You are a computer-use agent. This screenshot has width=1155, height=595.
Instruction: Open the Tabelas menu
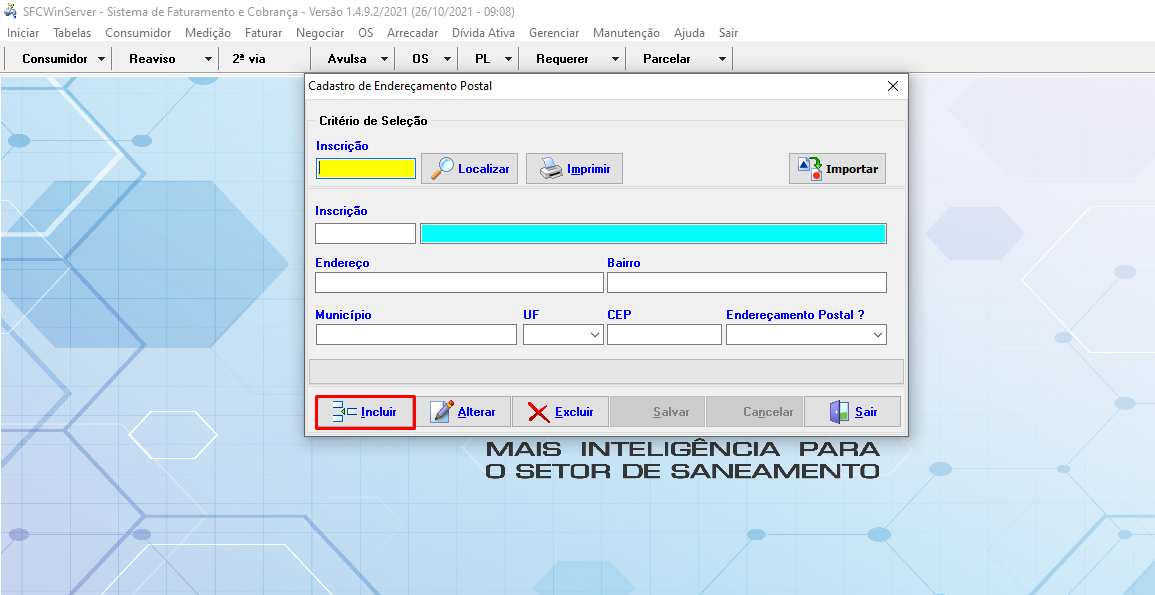(x=72, y=33)
